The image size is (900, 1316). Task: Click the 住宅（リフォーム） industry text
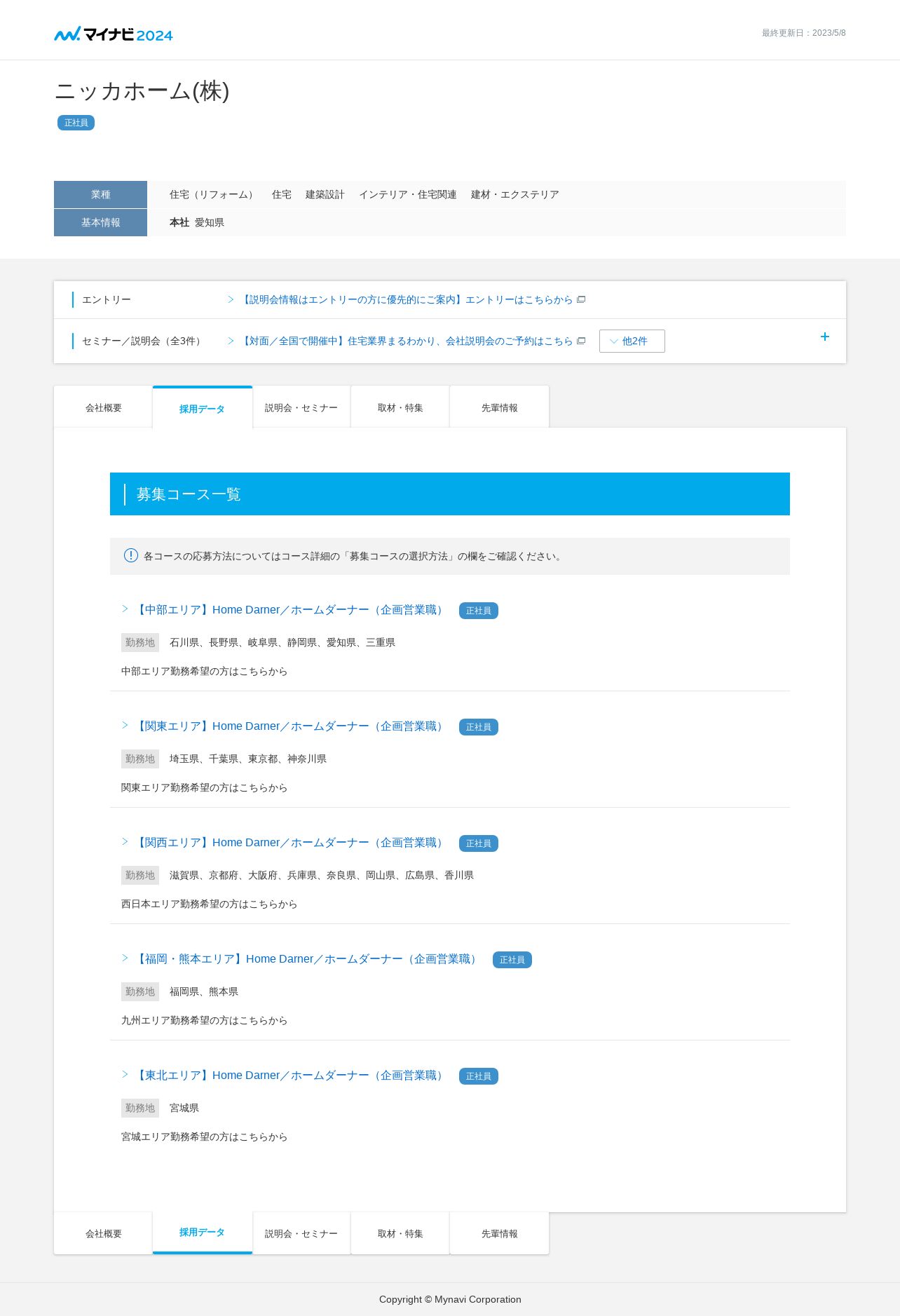(x=214, y=194)
